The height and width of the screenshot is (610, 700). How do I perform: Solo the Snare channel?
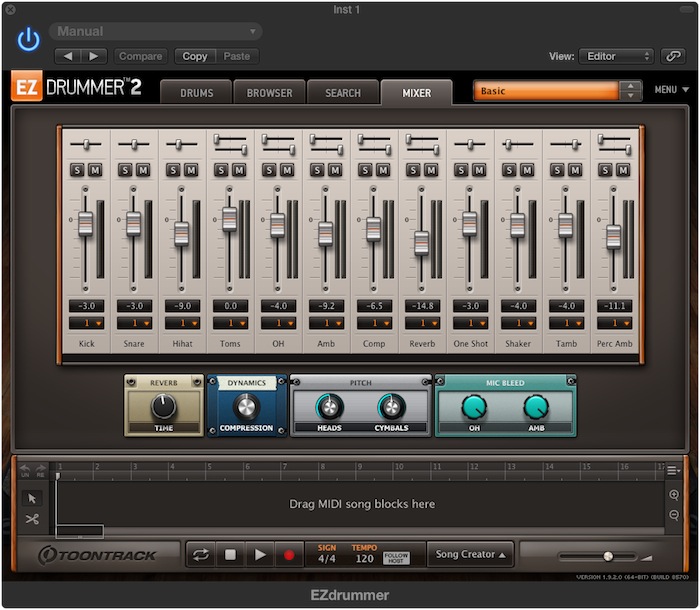coord(125,170)
